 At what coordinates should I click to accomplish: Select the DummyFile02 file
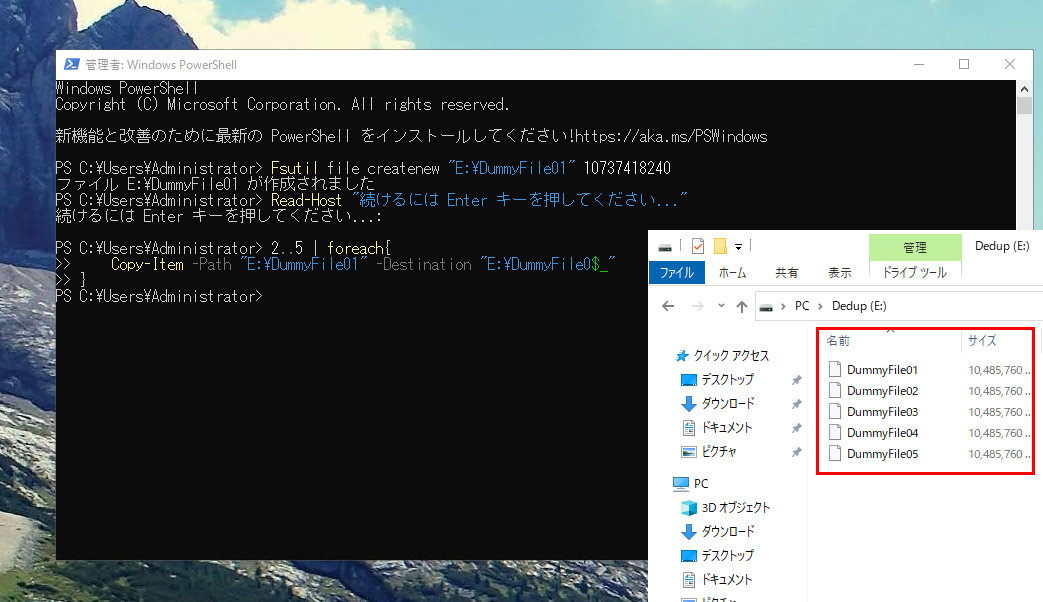pyautogui.click(x=882, y=391)
